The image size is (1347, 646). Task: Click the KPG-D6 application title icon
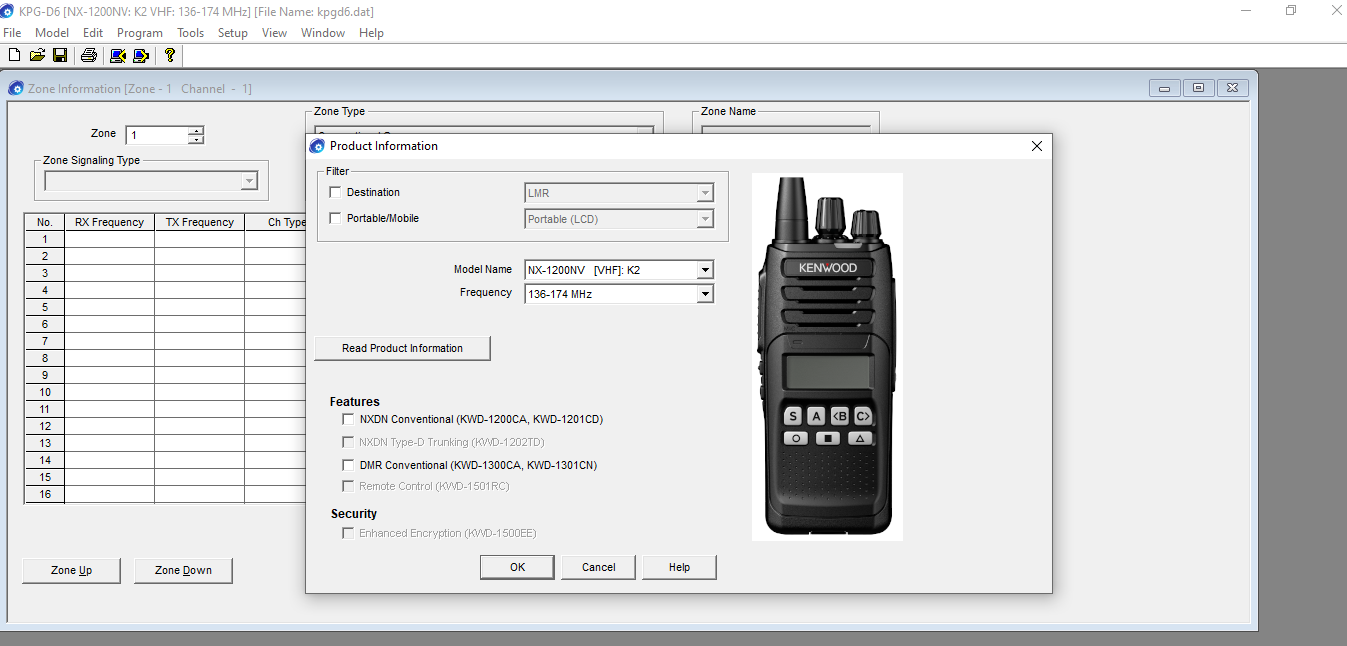(x=9, y=11)
